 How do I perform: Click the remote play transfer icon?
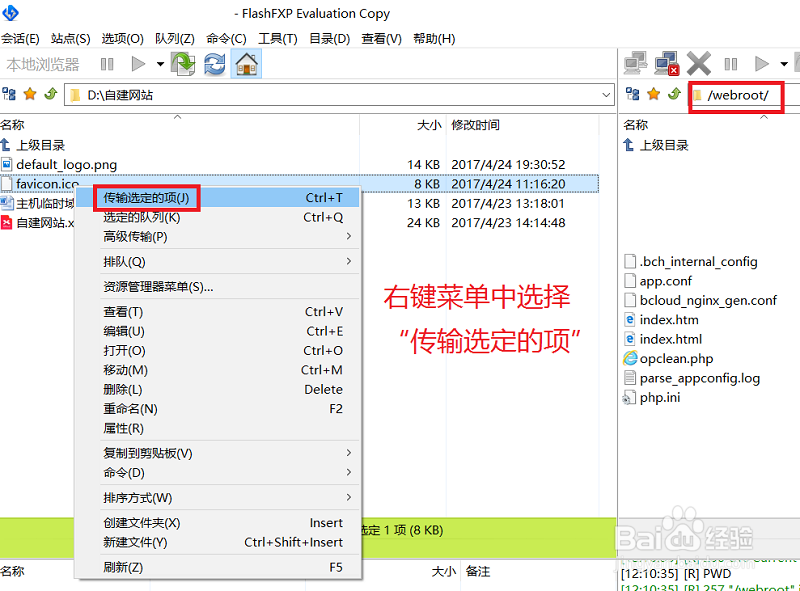[x=761, y=64]
